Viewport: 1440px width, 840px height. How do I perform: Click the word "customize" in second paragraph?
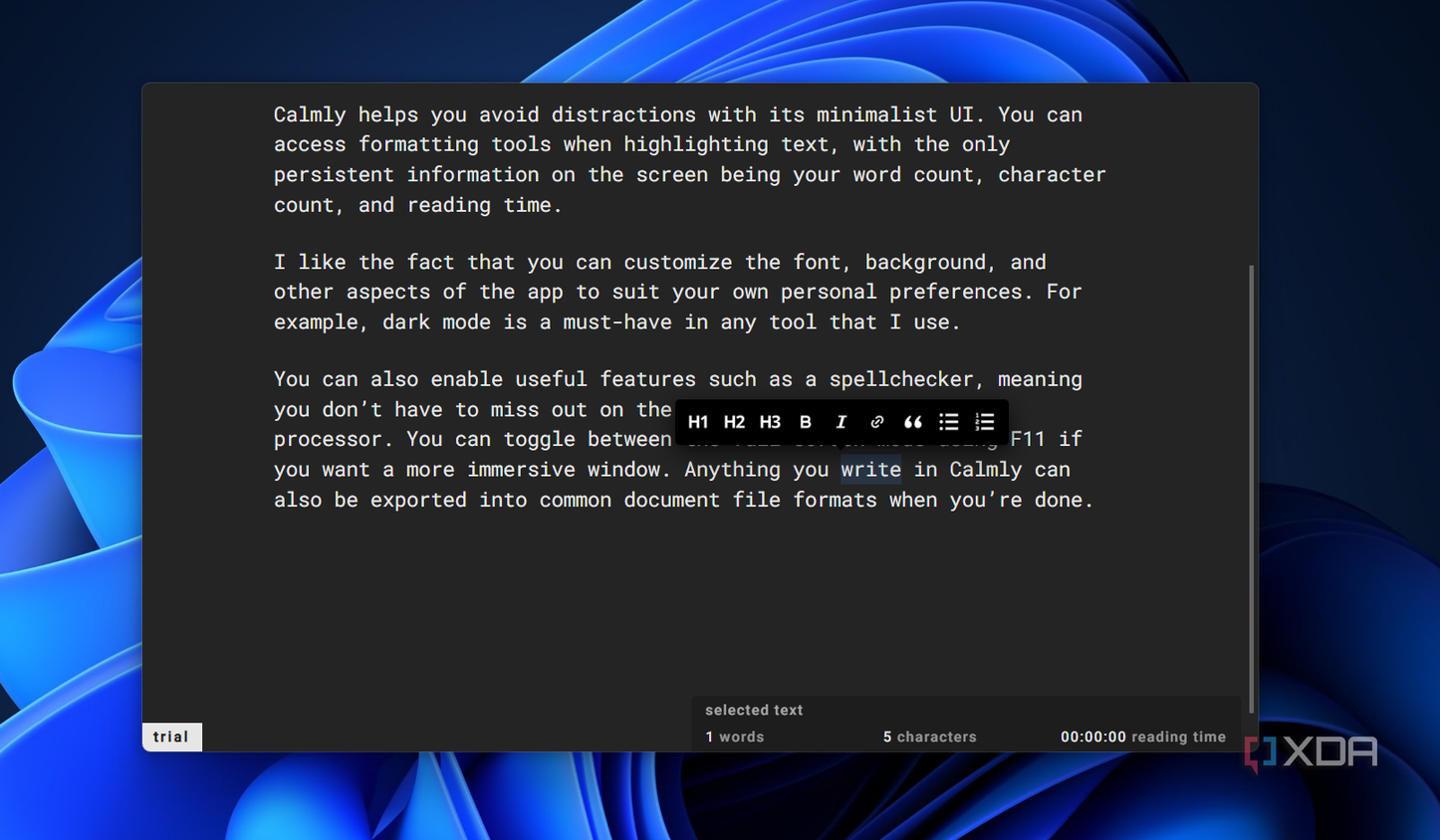coord(678,262)
